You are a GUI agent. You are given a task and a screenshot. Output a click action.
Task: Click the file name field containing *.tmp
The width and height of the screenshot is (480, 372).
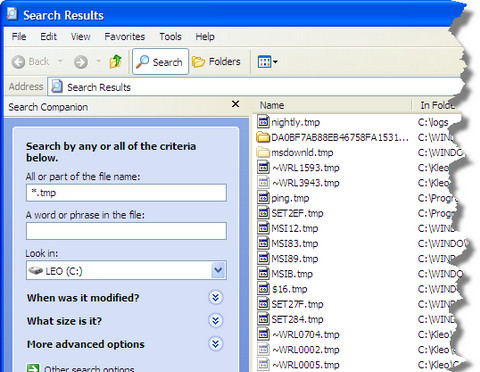tap(126, 193)
